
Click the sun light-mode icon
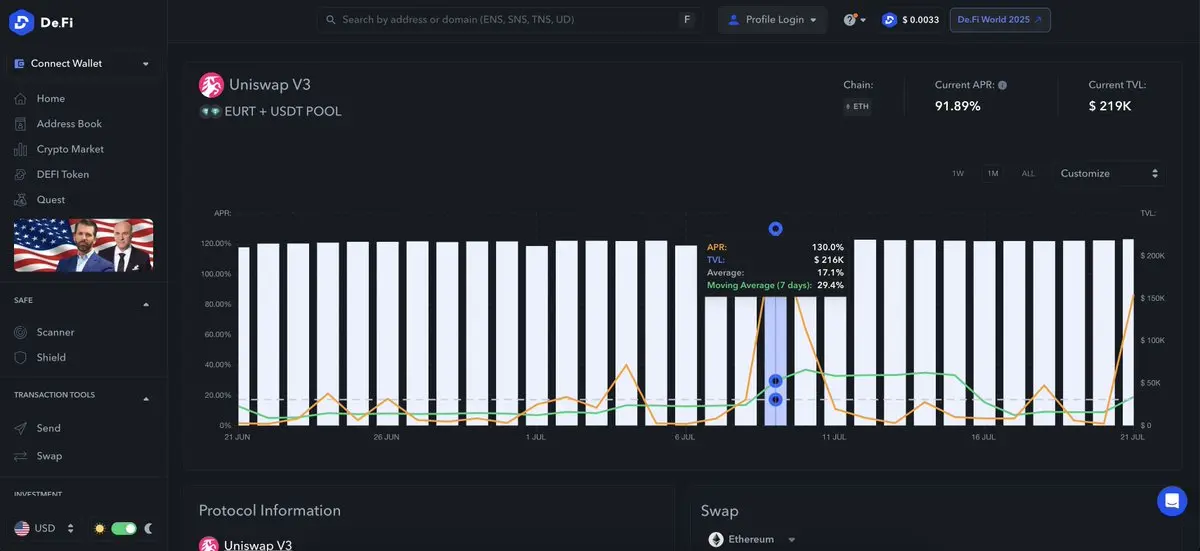click(x=99, y=528)
